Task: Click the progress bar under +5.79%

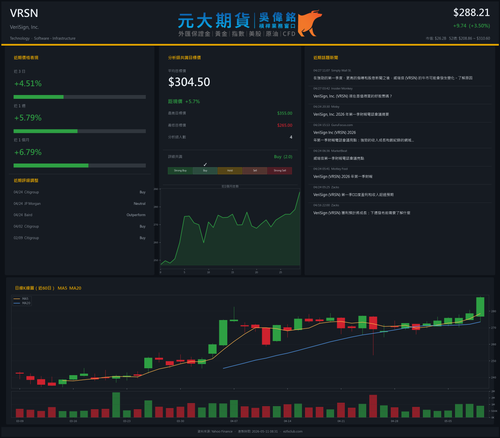Action: coord(80,131)
